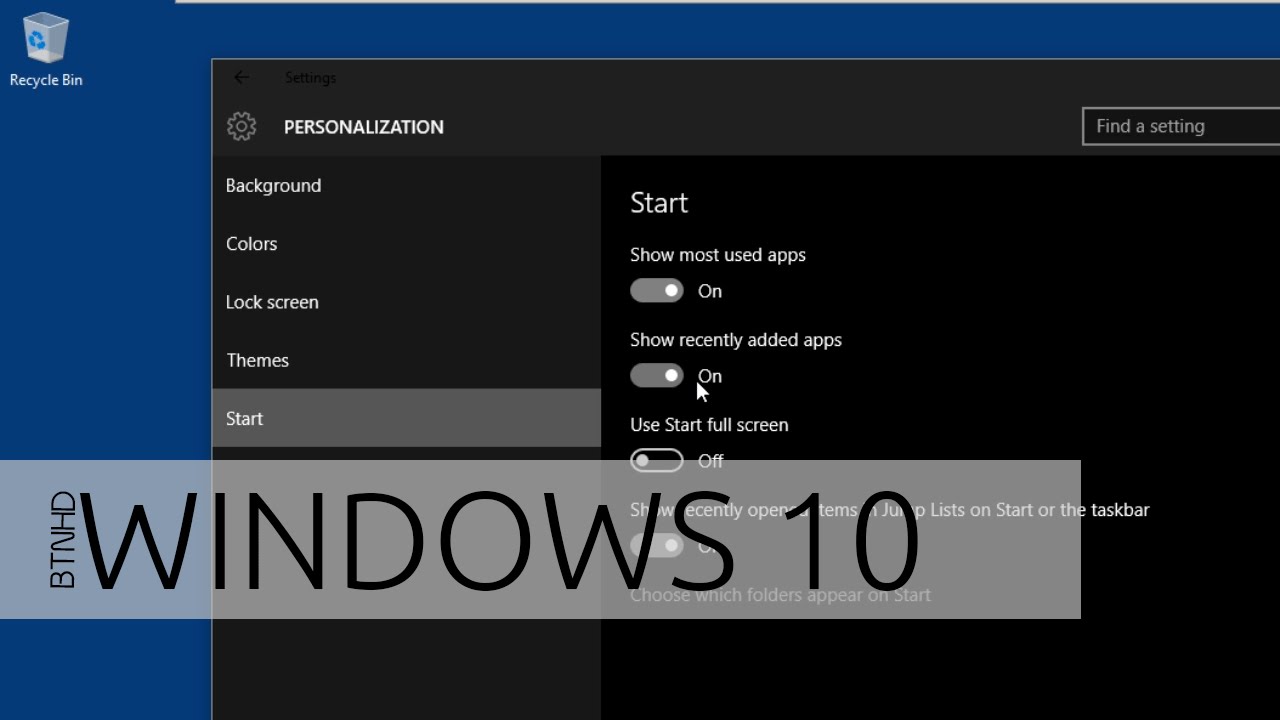Click the Personalization gear icon
Viewport: 1280px width, 720px height.
pyautogui.click(x=241, y=126)
